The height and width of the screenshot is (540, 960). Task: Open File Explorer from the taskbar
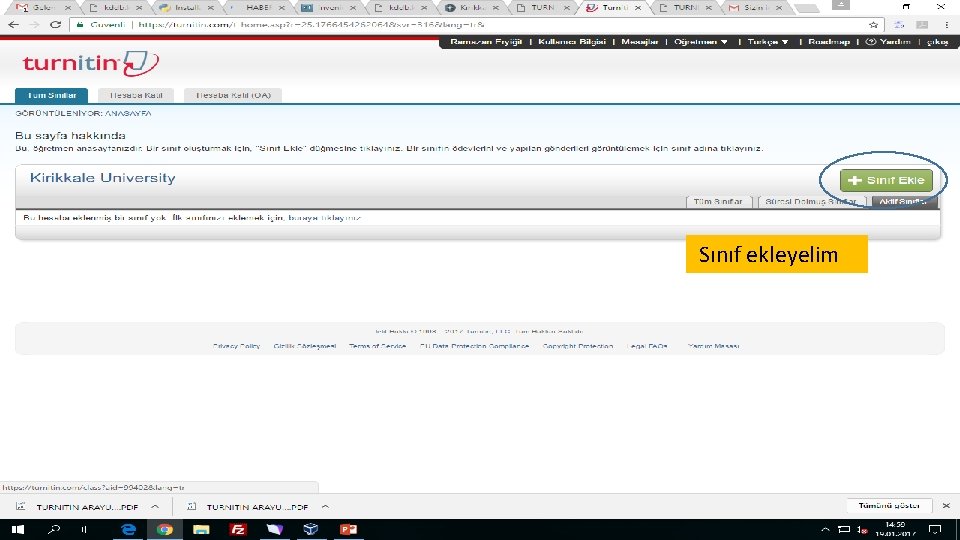coord(201,530)
